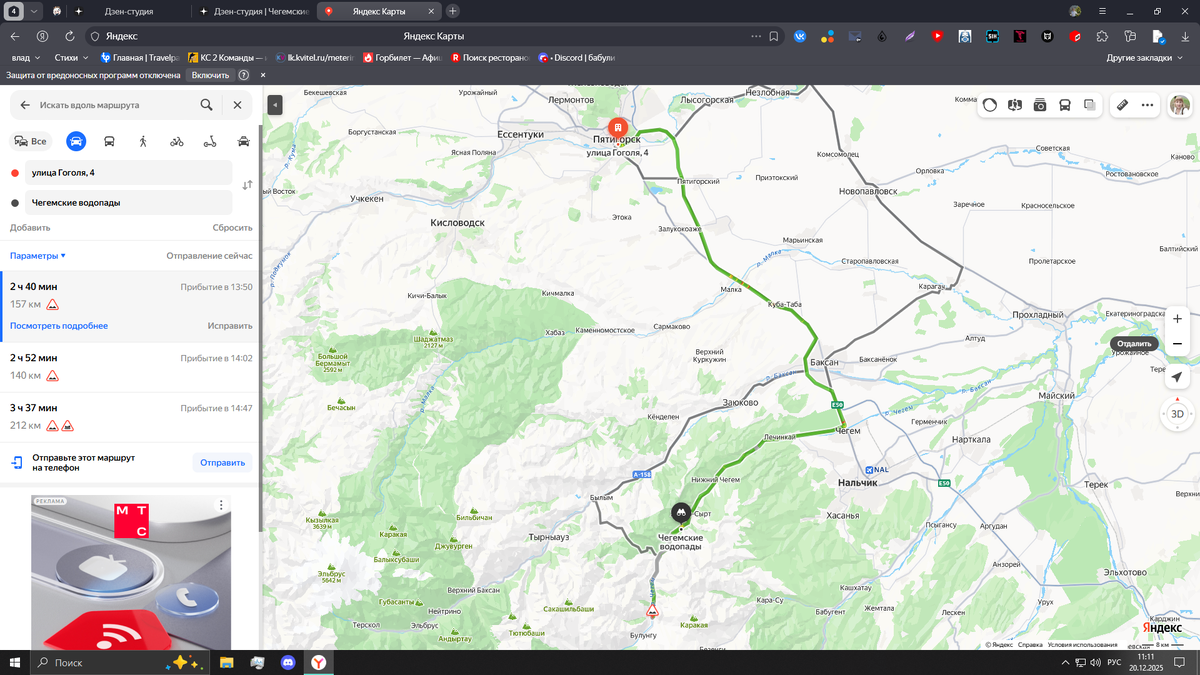Click the start marker at улица Гоголя, 4
Viewport: 1200px width, 675px height.
(618, 129)
